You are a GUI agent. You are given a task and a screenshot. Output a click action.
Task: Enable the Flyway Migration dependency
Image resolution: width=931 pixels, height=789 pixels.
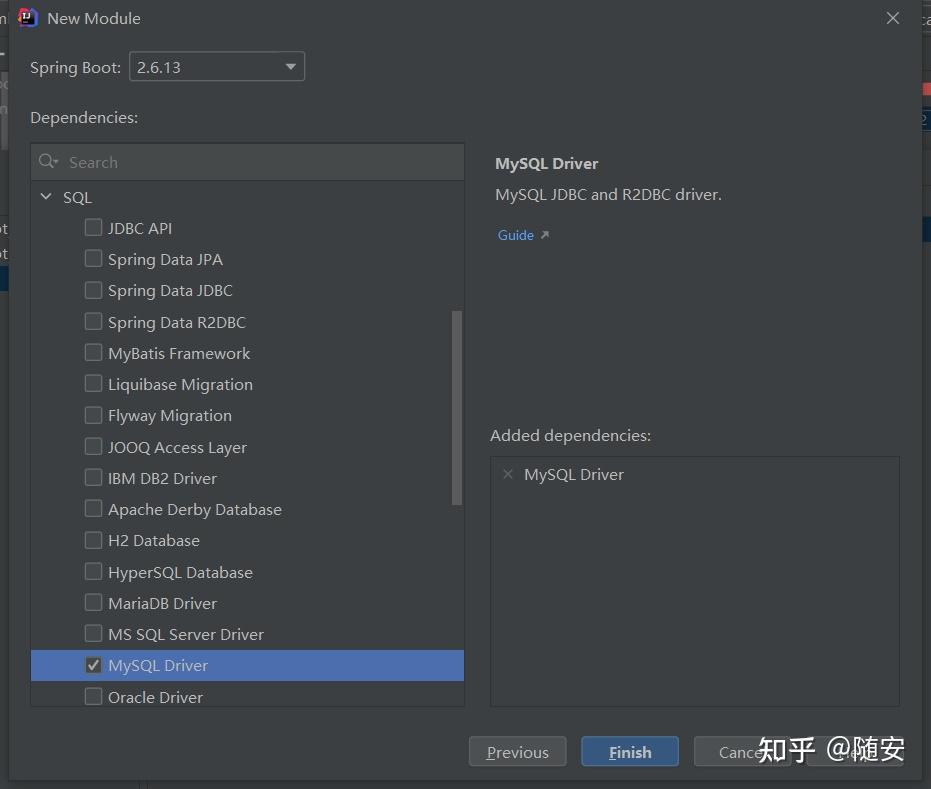[93, 415]
